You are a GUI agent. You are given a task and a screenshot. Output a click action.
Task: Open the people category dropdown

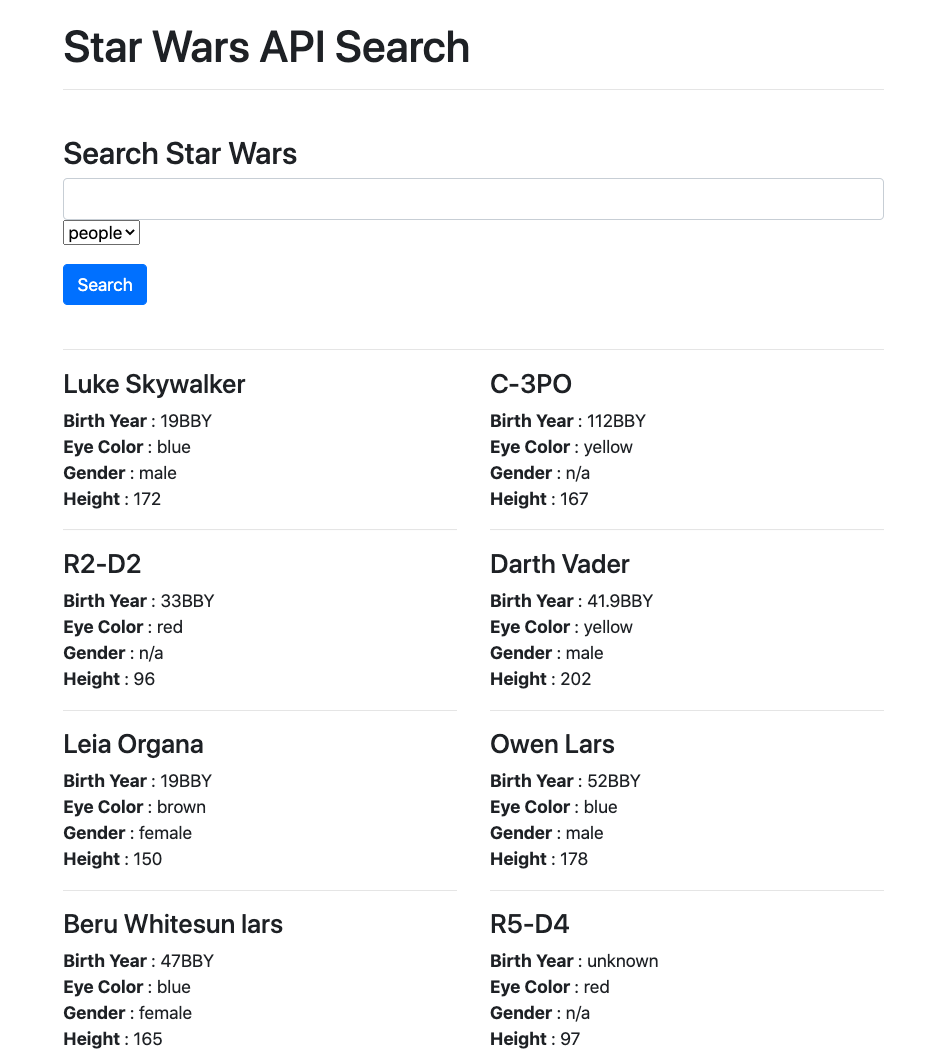[x=101, y=232]
